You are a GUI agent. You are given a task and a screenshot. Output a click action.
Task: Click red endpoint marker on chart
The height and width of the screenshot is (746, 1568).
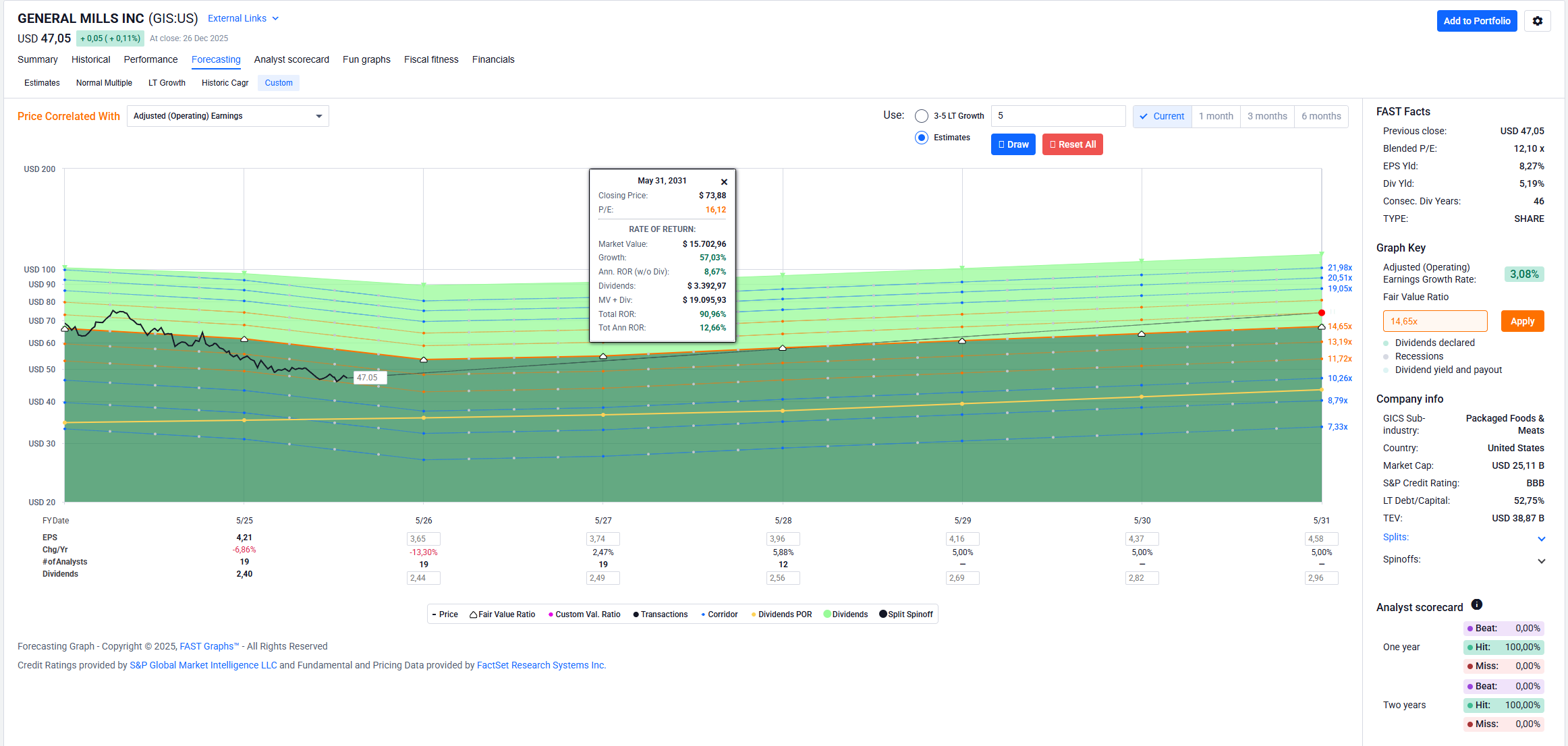[1321, 313]
